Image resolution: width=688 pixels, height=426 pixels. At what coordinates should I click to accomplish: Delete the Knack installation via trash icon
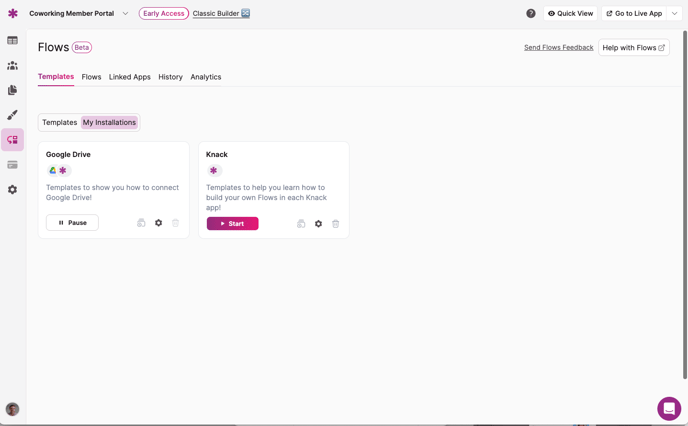tap(336, 224)
